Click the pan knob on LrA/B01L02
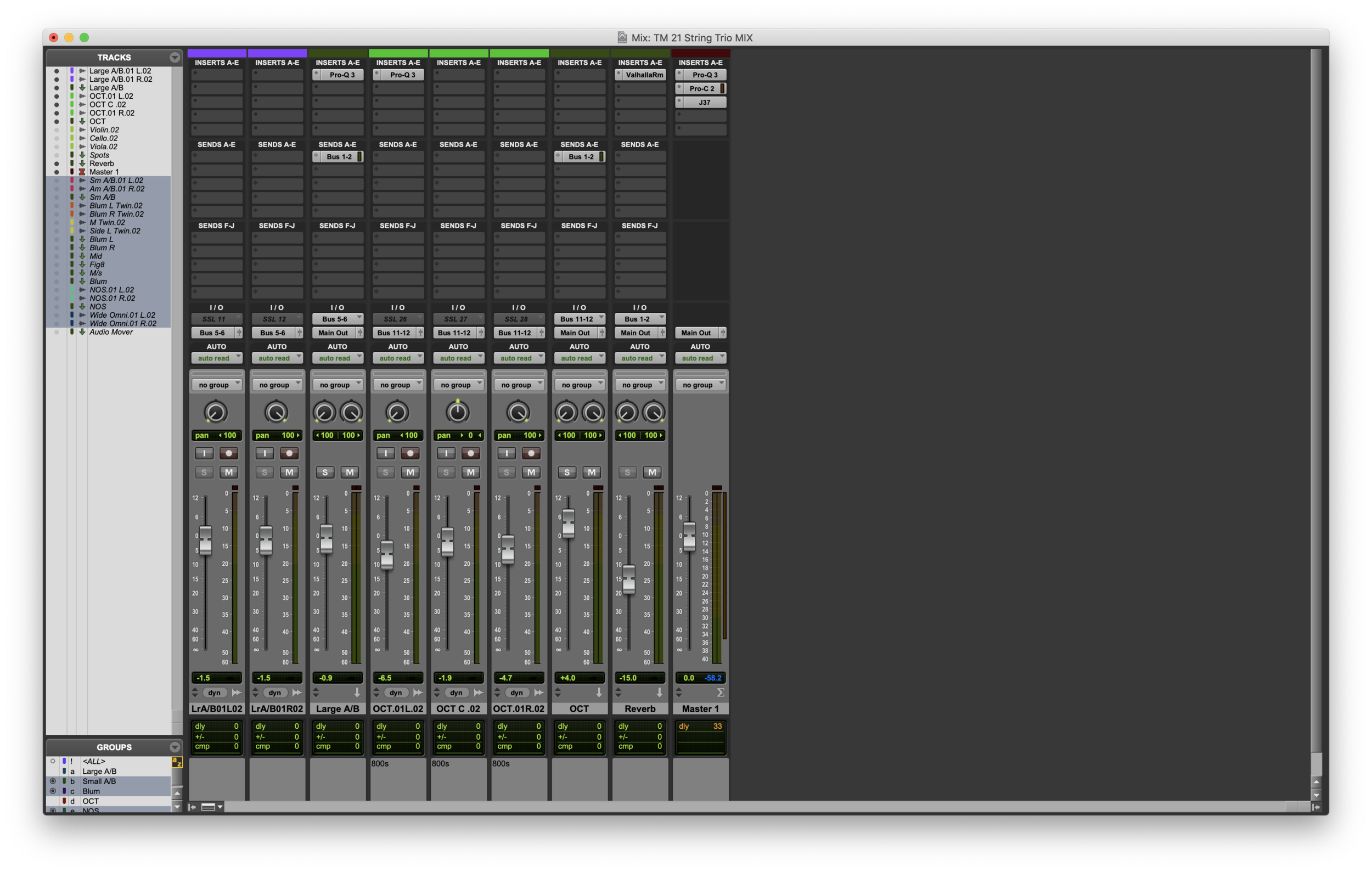Image resolution: width=1372 pixels, height=872 pixels. tap(215, 412)
